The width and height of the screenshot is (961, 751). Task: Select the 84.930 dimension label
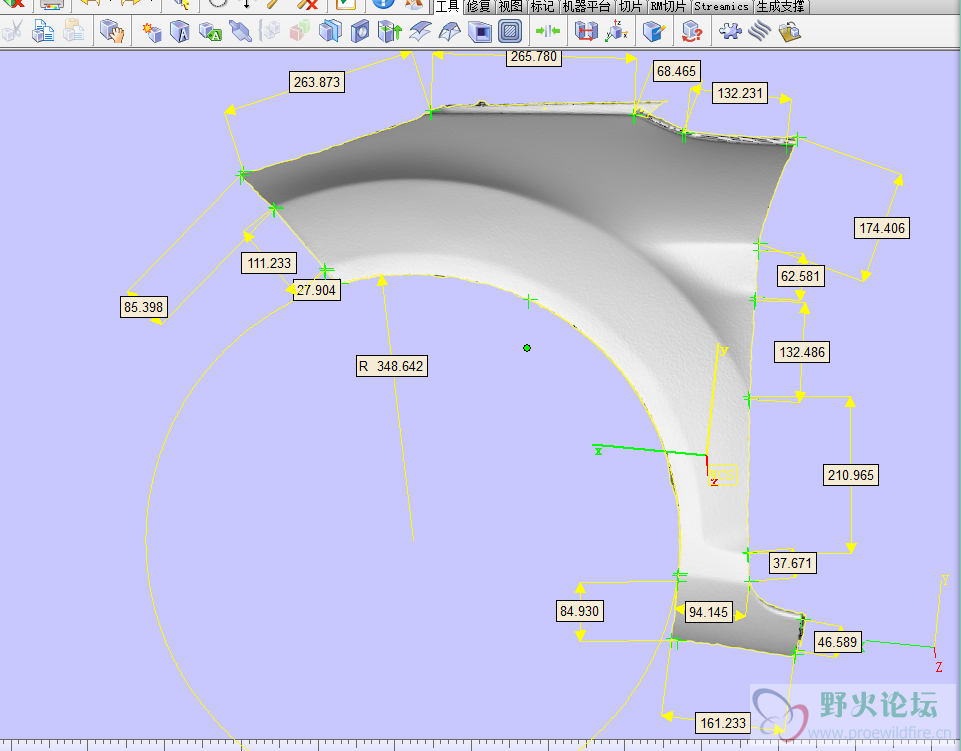click(x=579, y=611)
